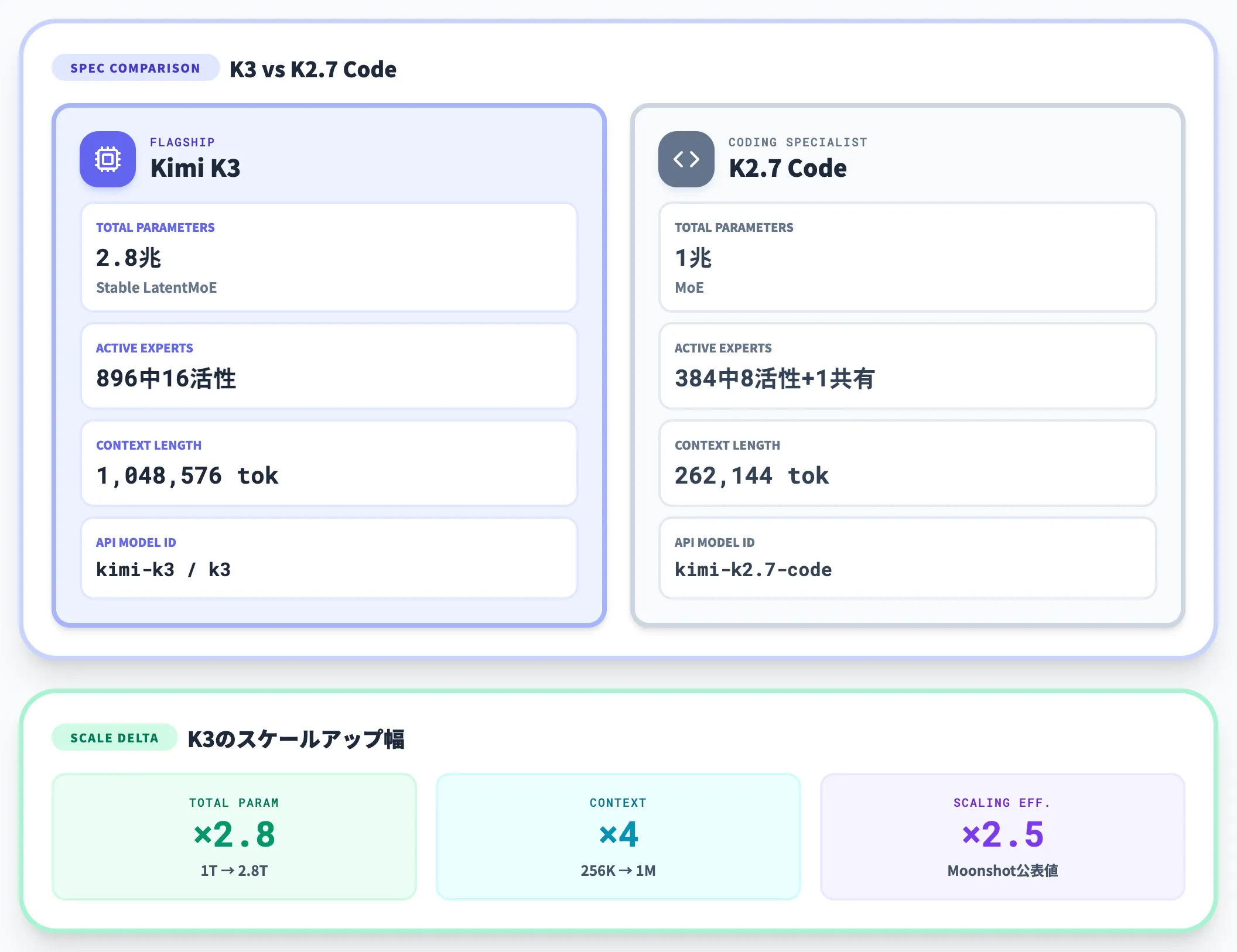The width and height of the screenshot is (1237, 952).
Task: Click the 'kimi-k3 / k3' model ID
Action: (x=163, y=570)
